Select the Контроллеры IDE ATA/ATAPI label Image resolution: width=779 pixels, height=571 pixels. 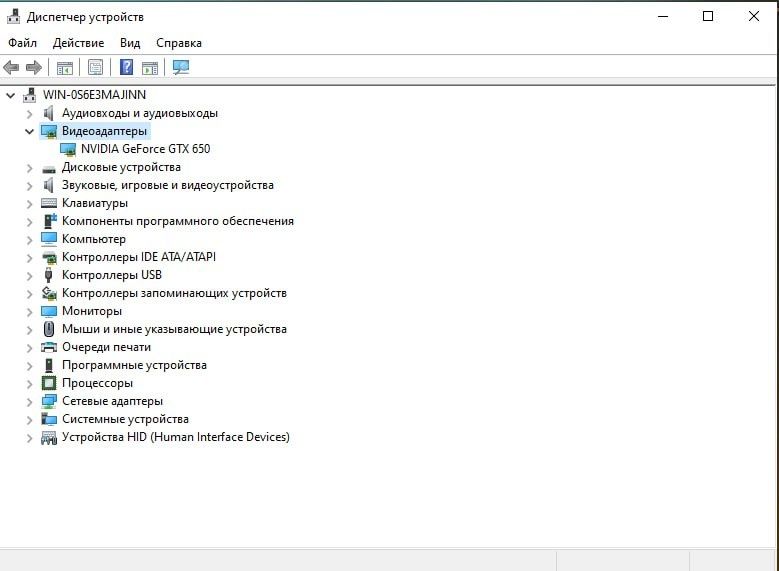[139, 257]
